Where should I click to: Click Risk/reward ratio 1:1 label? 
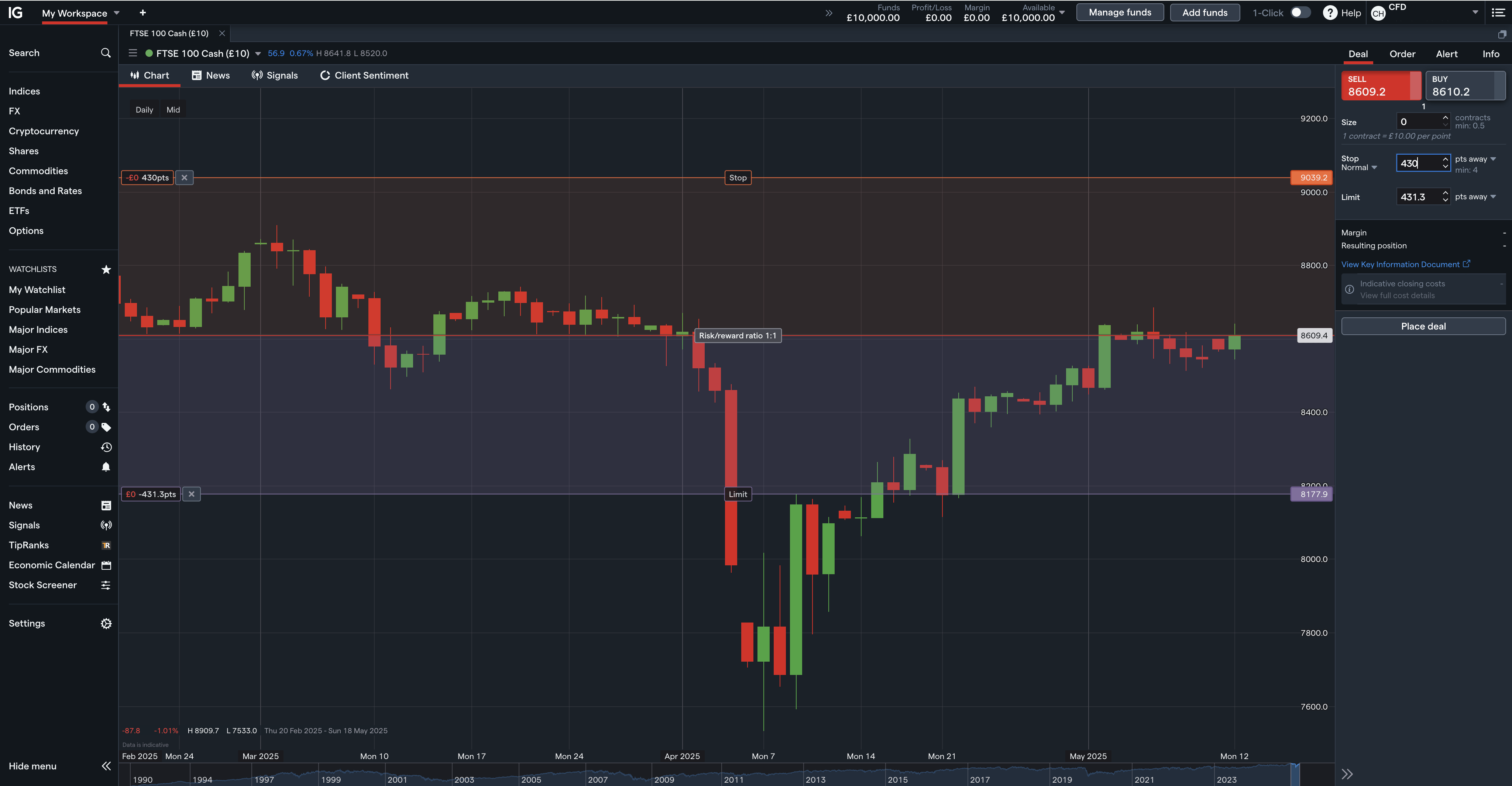(x=738, y=336)
